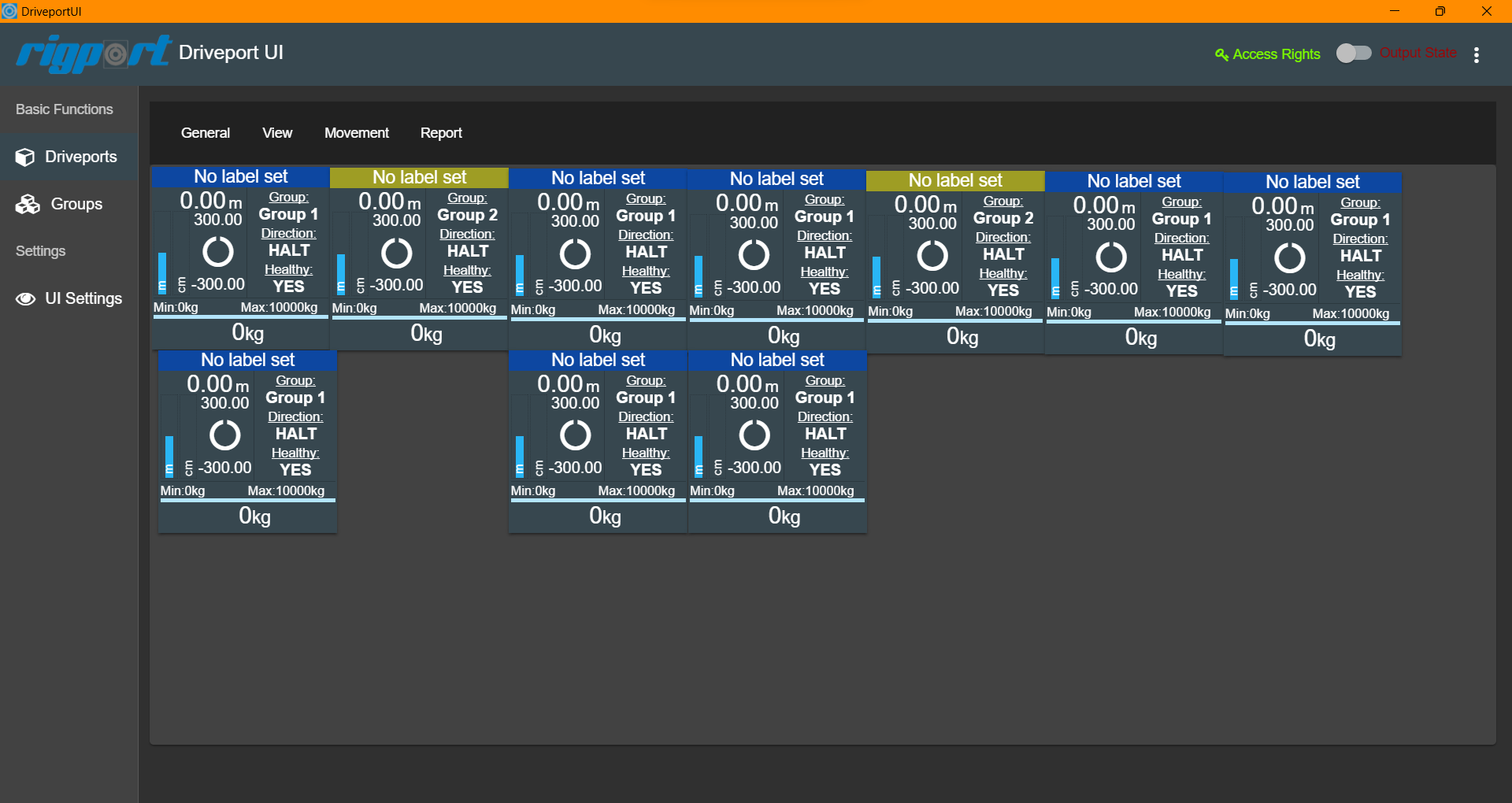Minimize the DriveportUI window
This screenshot has height=803, width=1512.
1394,11
